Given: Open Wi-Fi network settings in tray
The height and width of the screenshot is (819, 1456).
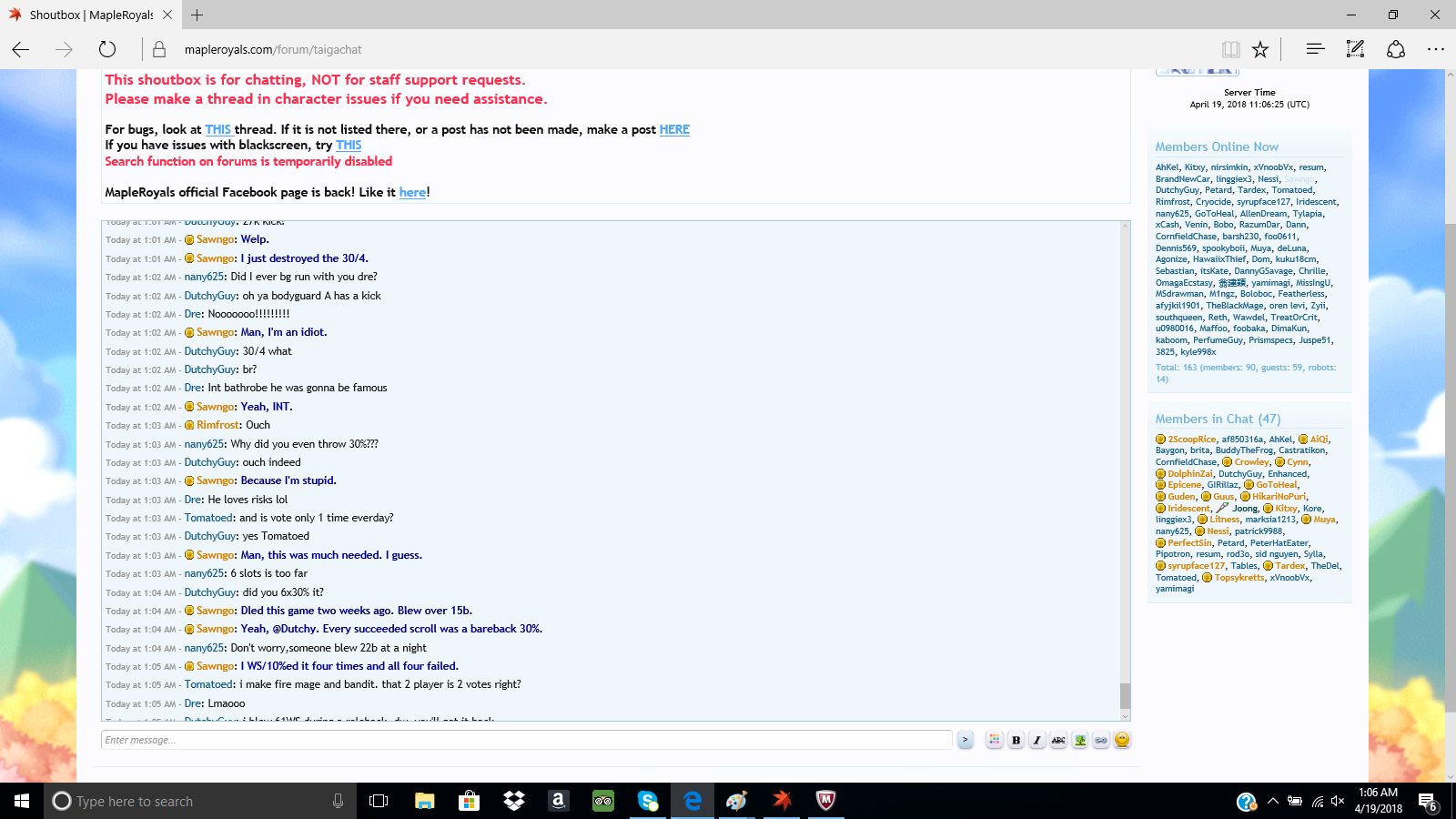Looking at the screenshot, I should click(x=1317, y=802).
